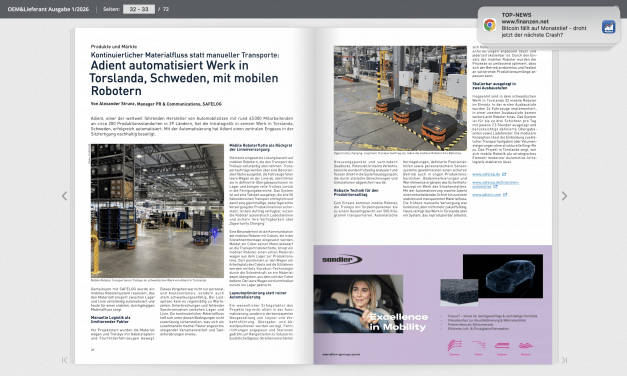Click the page number field showing 32 - 33

[x=139, y=9]
